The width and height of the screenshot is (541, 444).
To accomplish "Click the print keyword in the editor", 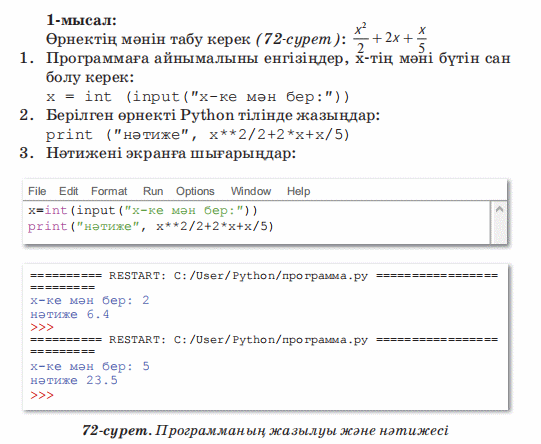I will [x=48, y=226].
